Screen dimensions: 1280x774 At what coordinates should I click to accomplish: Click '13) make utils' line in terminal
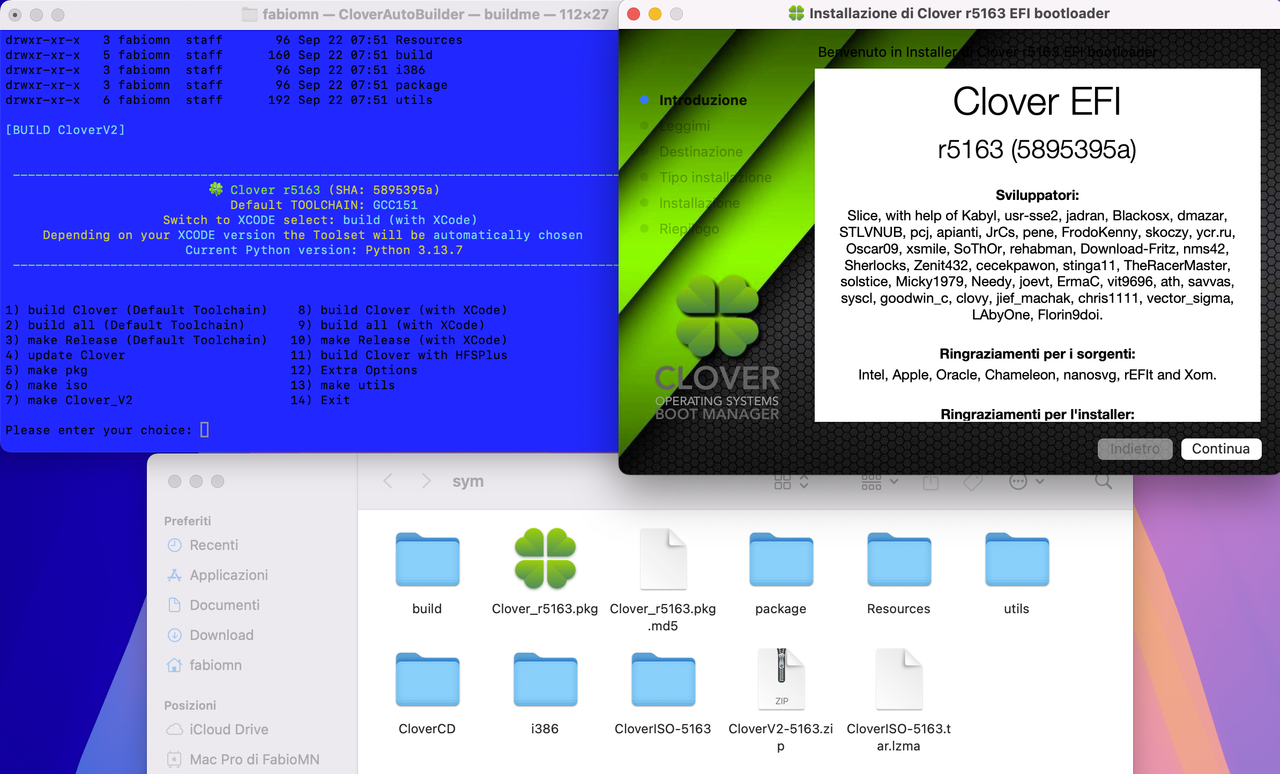click(x=342, y=385)
